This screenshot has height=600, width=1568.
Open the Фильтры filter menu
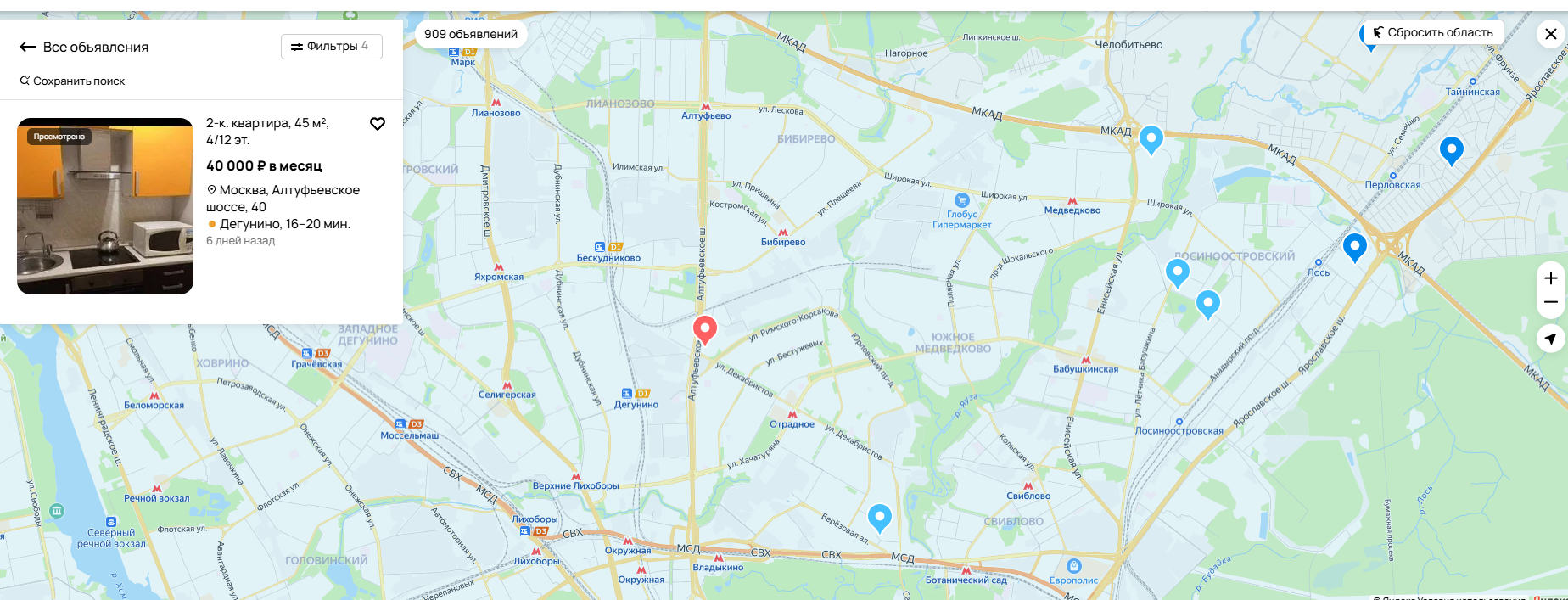(332, 47)
